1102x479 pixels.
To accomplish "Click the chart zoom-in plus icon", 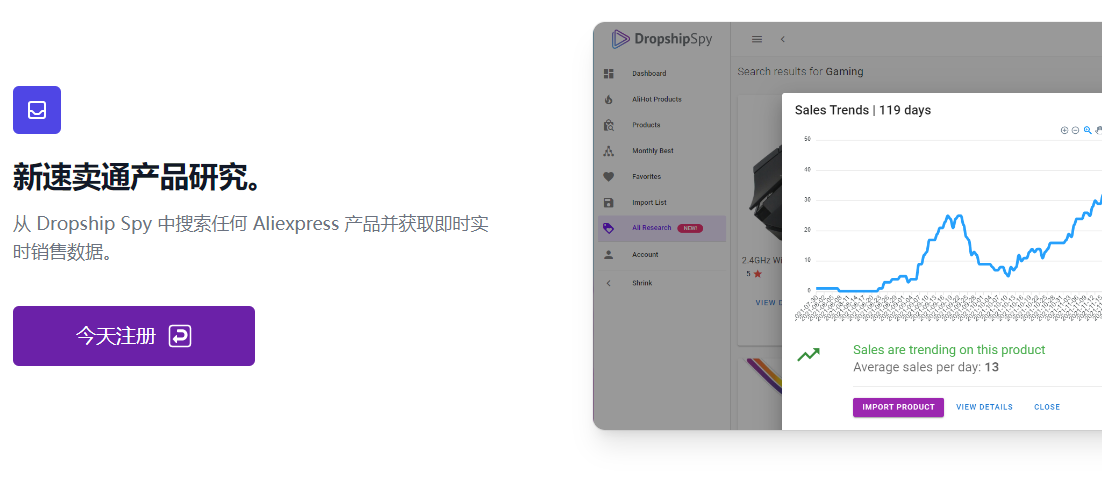I will (1064, 130).
